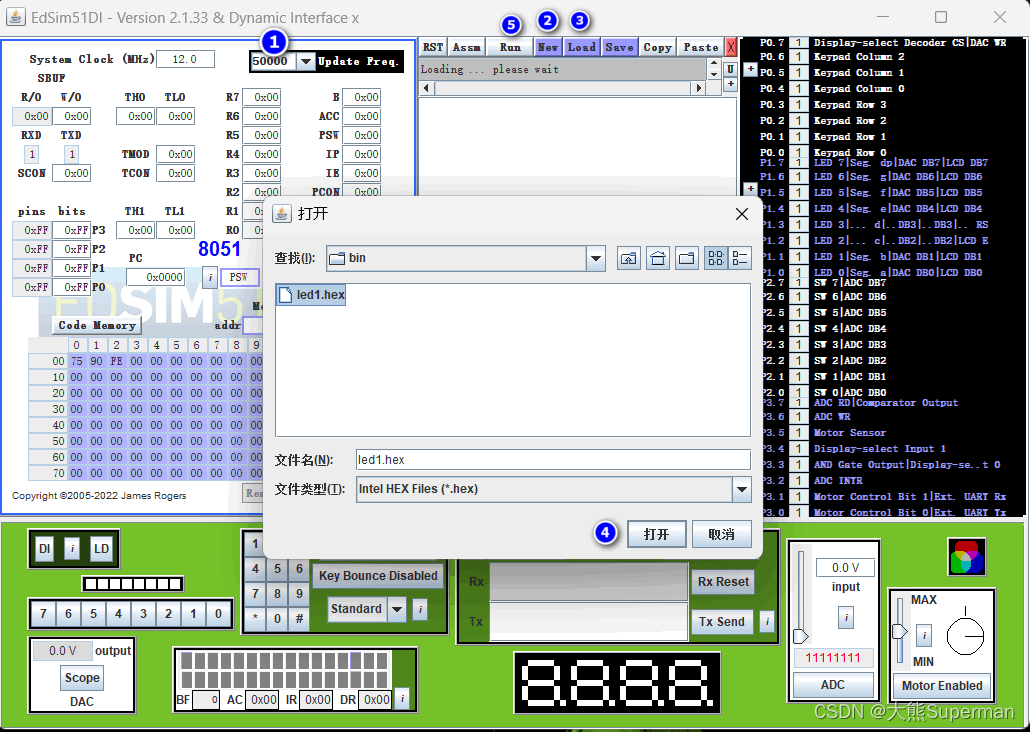This screenshot has height=732, width=1030.
Task: Open the update frequency 50000 dropdown
Action: point(305,61)
